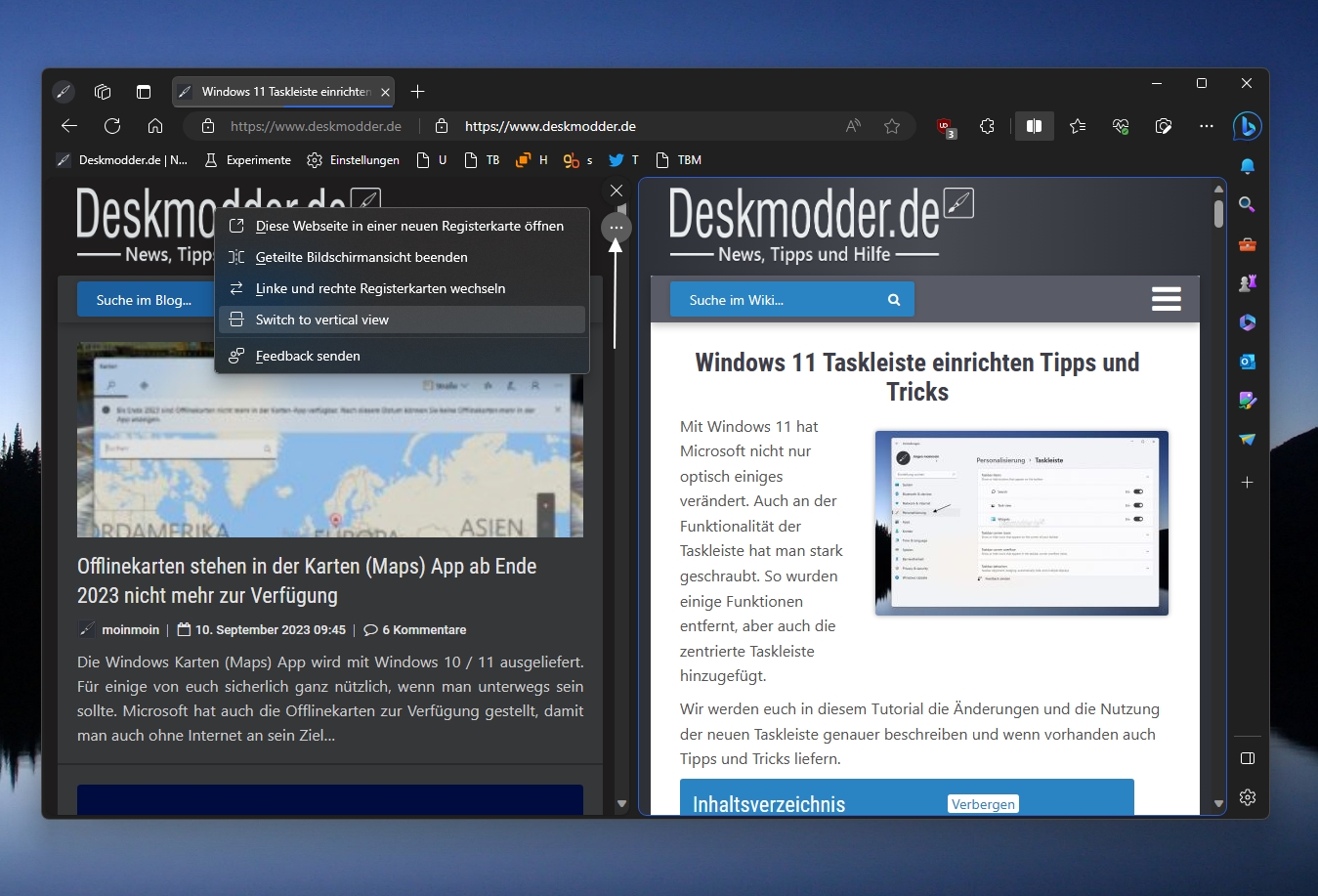Open the Edge profile icon
The height and width of the screenshot is (896, 1318).
[x=64, y=92]
